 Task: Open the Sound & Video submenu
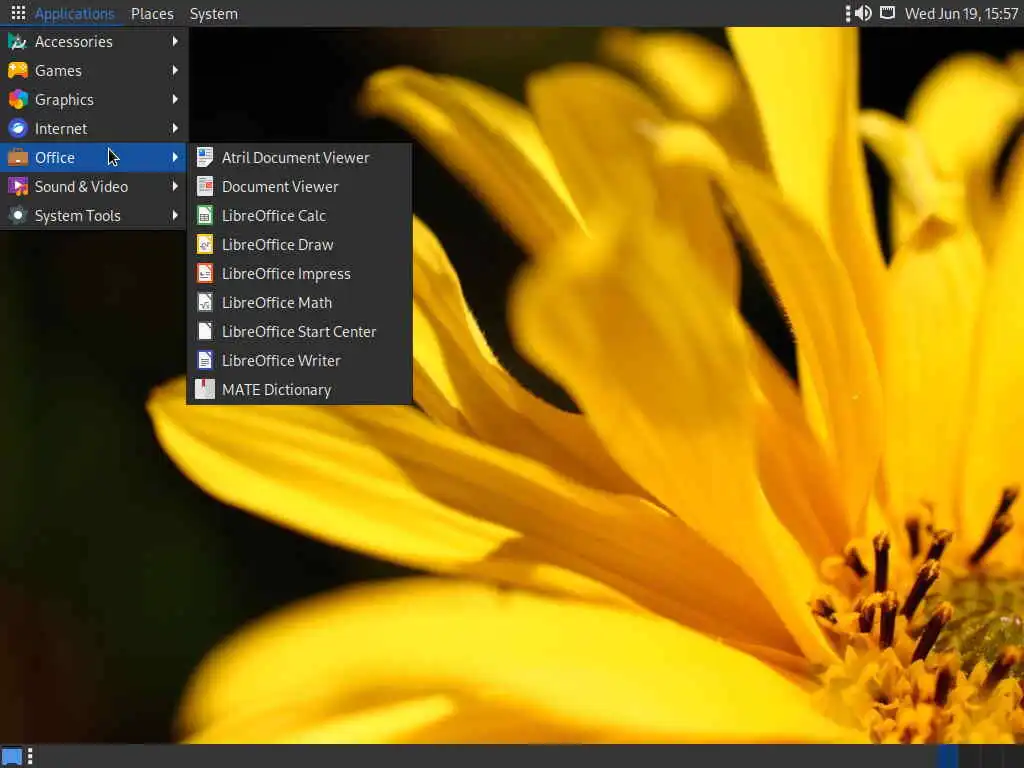pos(94,187)
